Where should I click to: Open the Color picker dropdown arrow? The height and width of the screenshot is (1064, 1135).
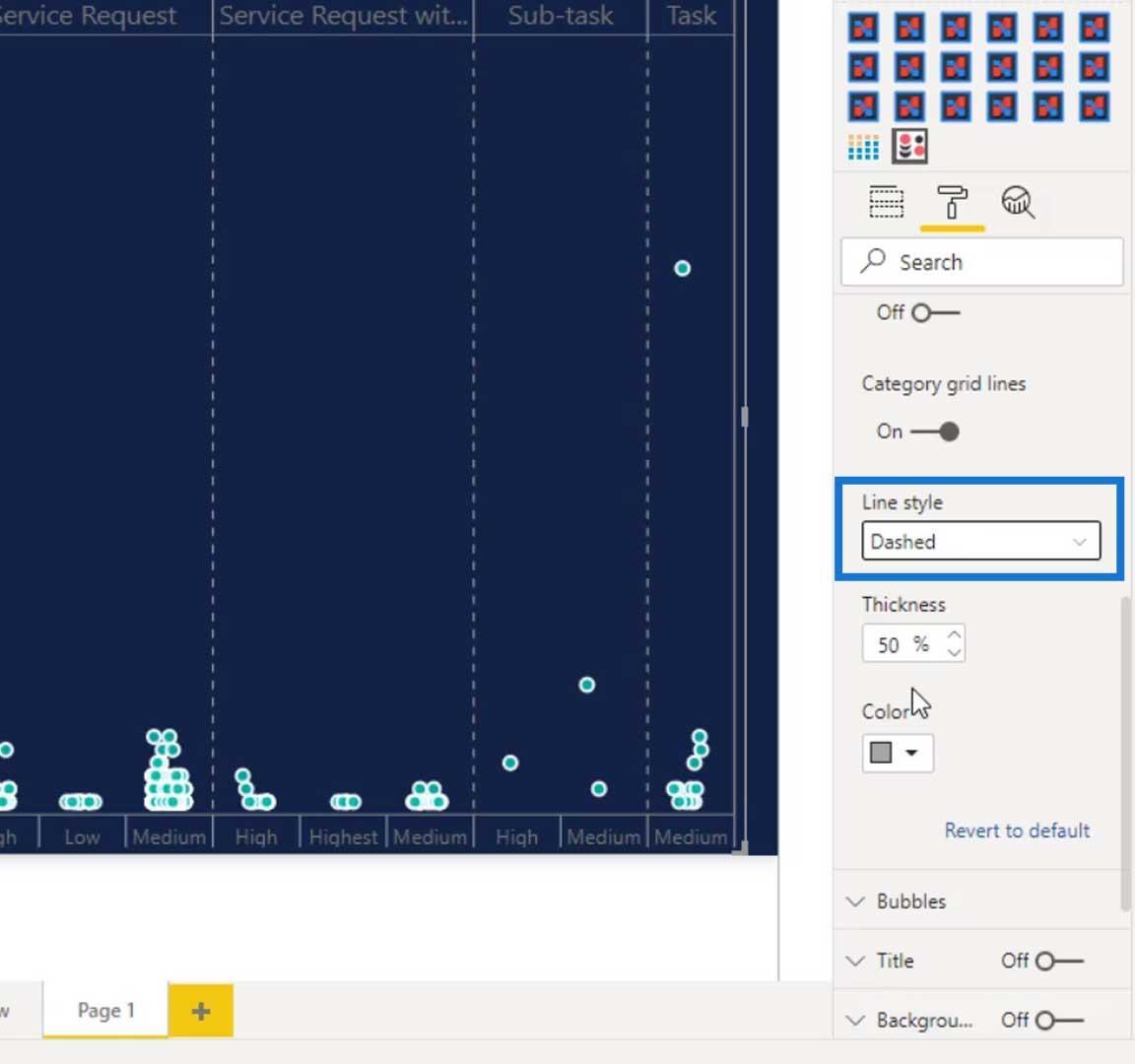coord(912,753)
